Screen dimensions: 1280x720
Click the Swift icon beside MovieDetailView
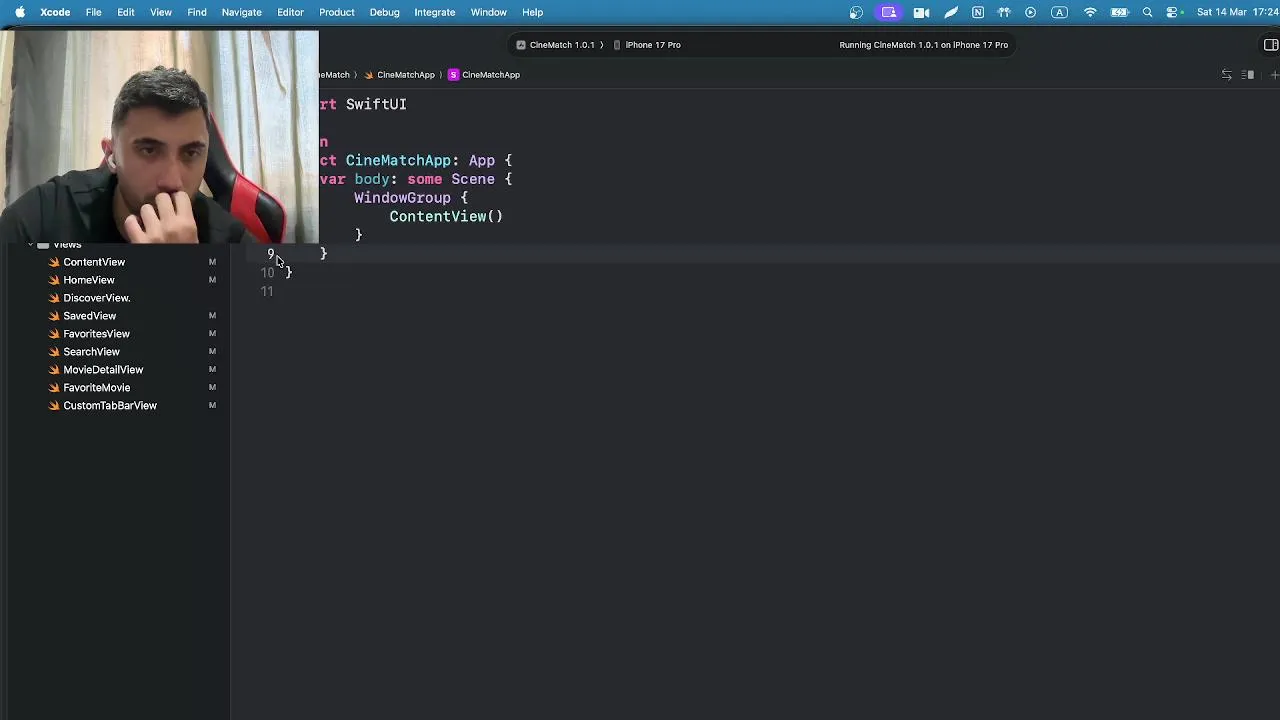[54, 370]
